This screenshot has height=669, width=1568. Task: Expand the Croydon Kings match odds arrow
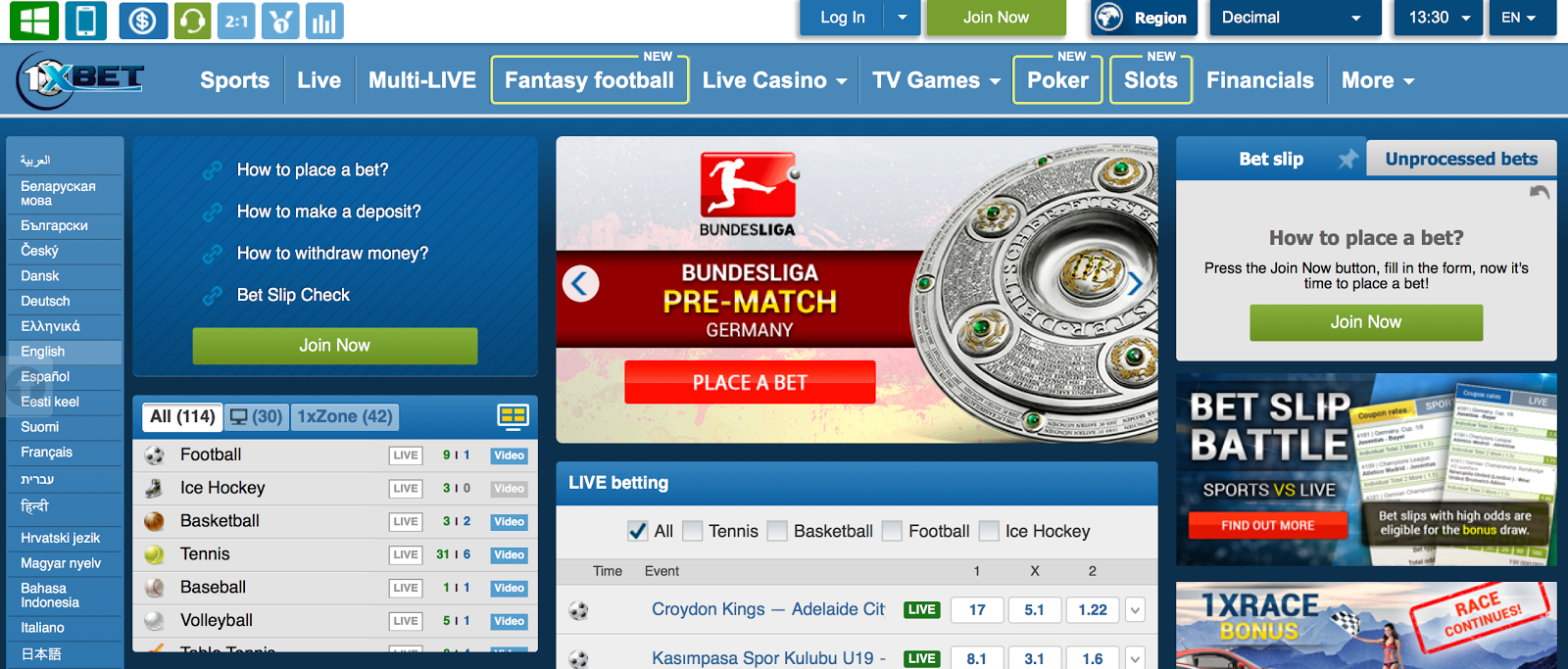coord(1135,610)
